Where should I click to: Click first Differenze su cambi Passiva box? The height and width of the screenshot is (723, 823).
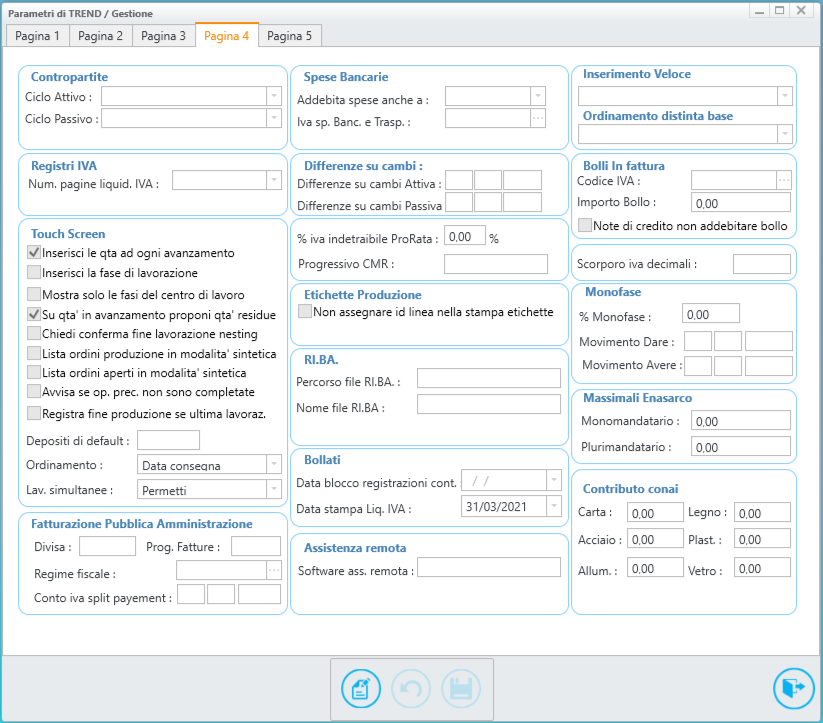pos(459,202)
